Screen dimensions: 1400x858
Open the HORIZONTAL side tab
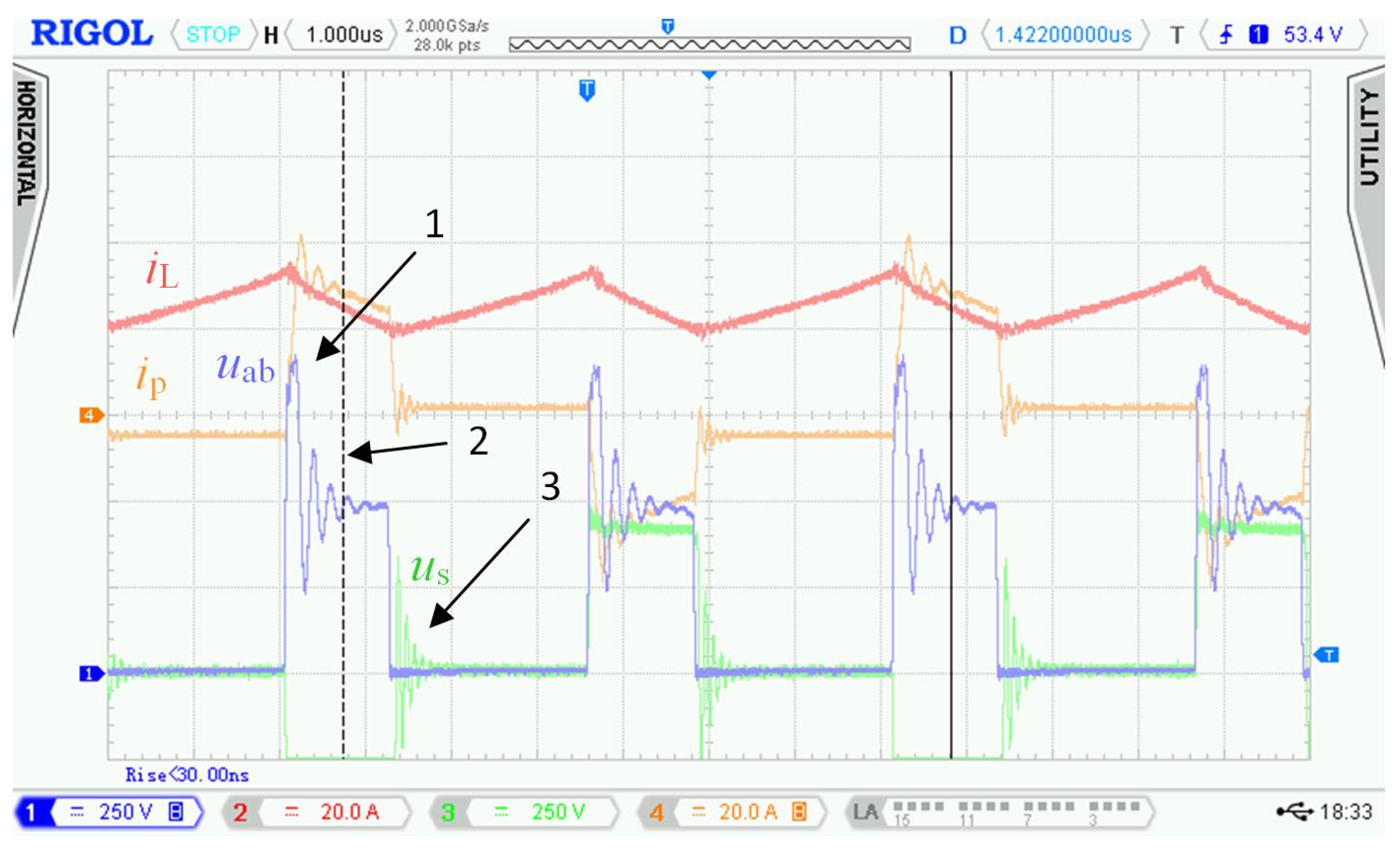(x=27, y=143)
